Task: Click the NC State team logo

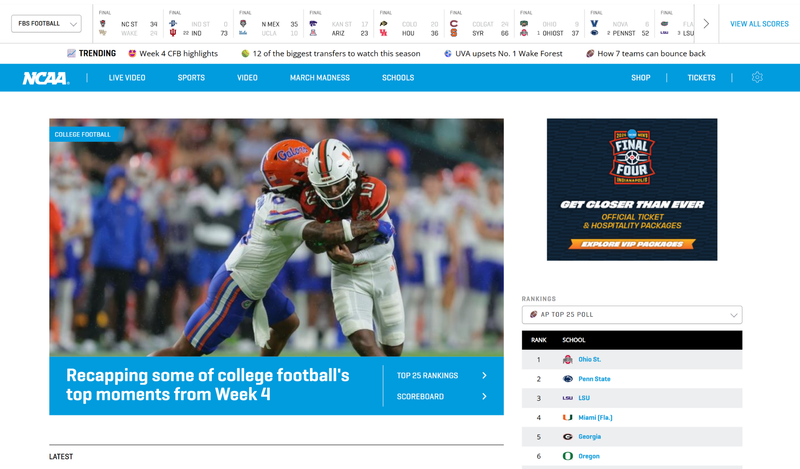Action: pyautogui.click(x=103, y=23)
